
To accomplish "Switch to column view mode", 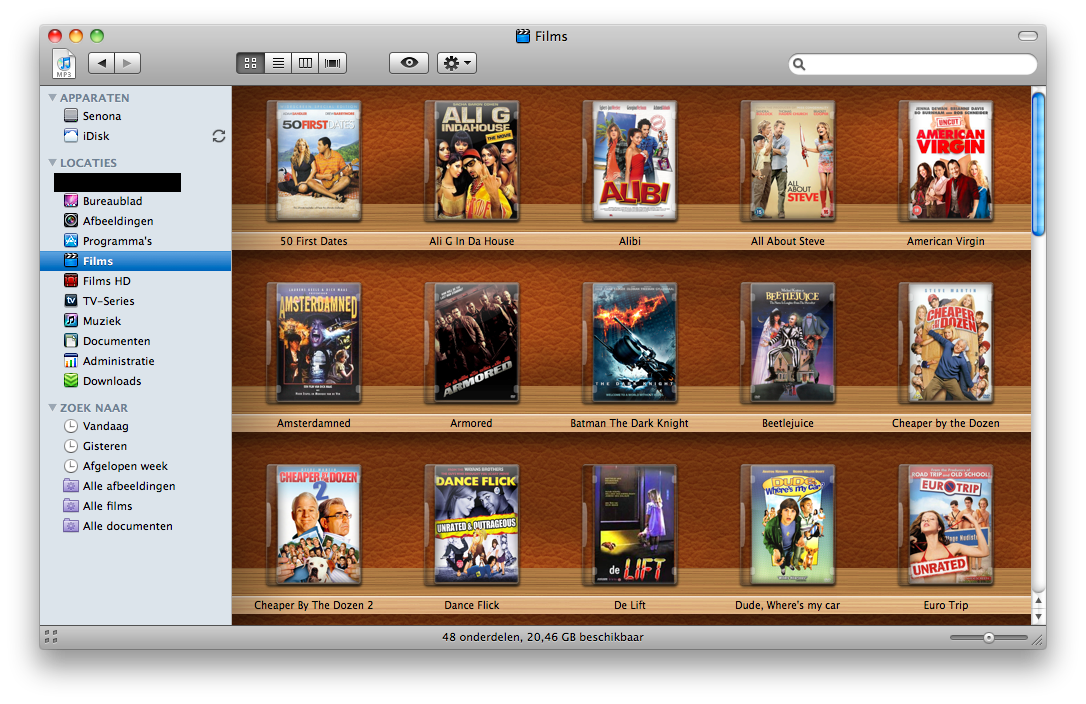I will [305, 63].
